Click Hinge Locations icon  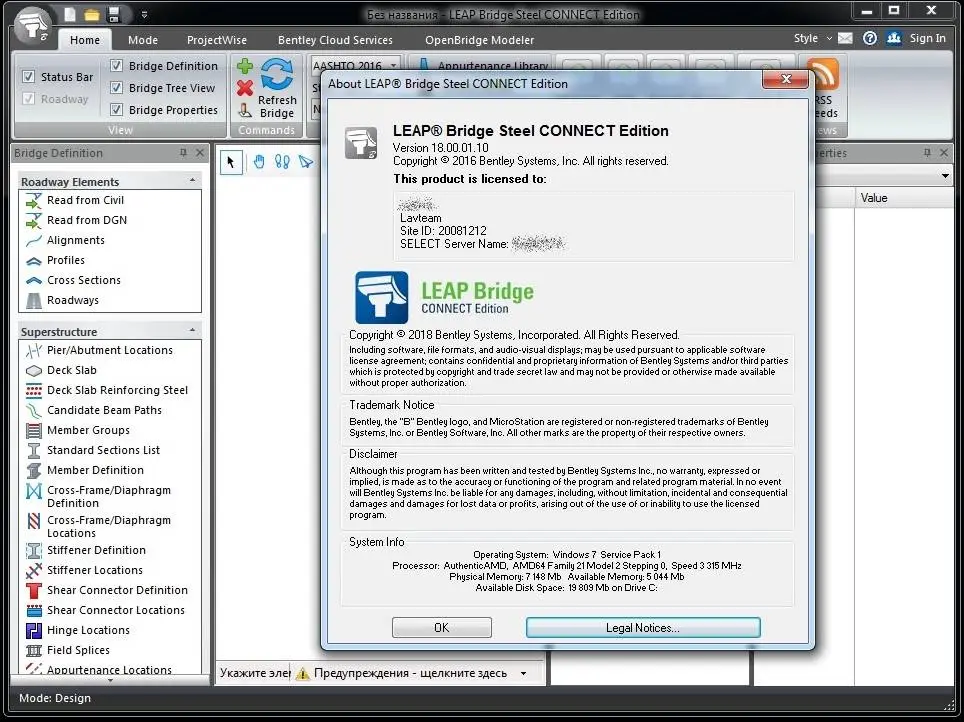[x=34, y=630]
